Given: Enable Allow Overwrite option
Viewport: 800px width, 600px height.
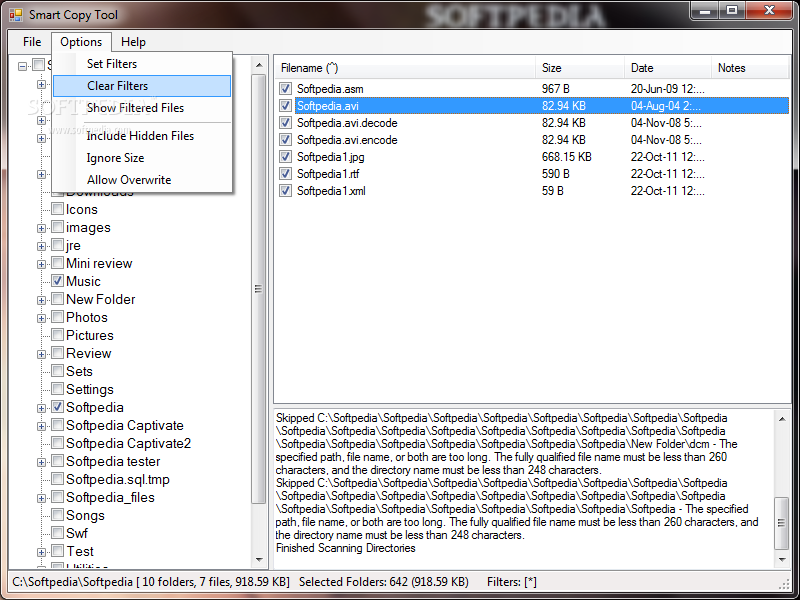Looking at the screenshot, I should click(x=142, y=180).
